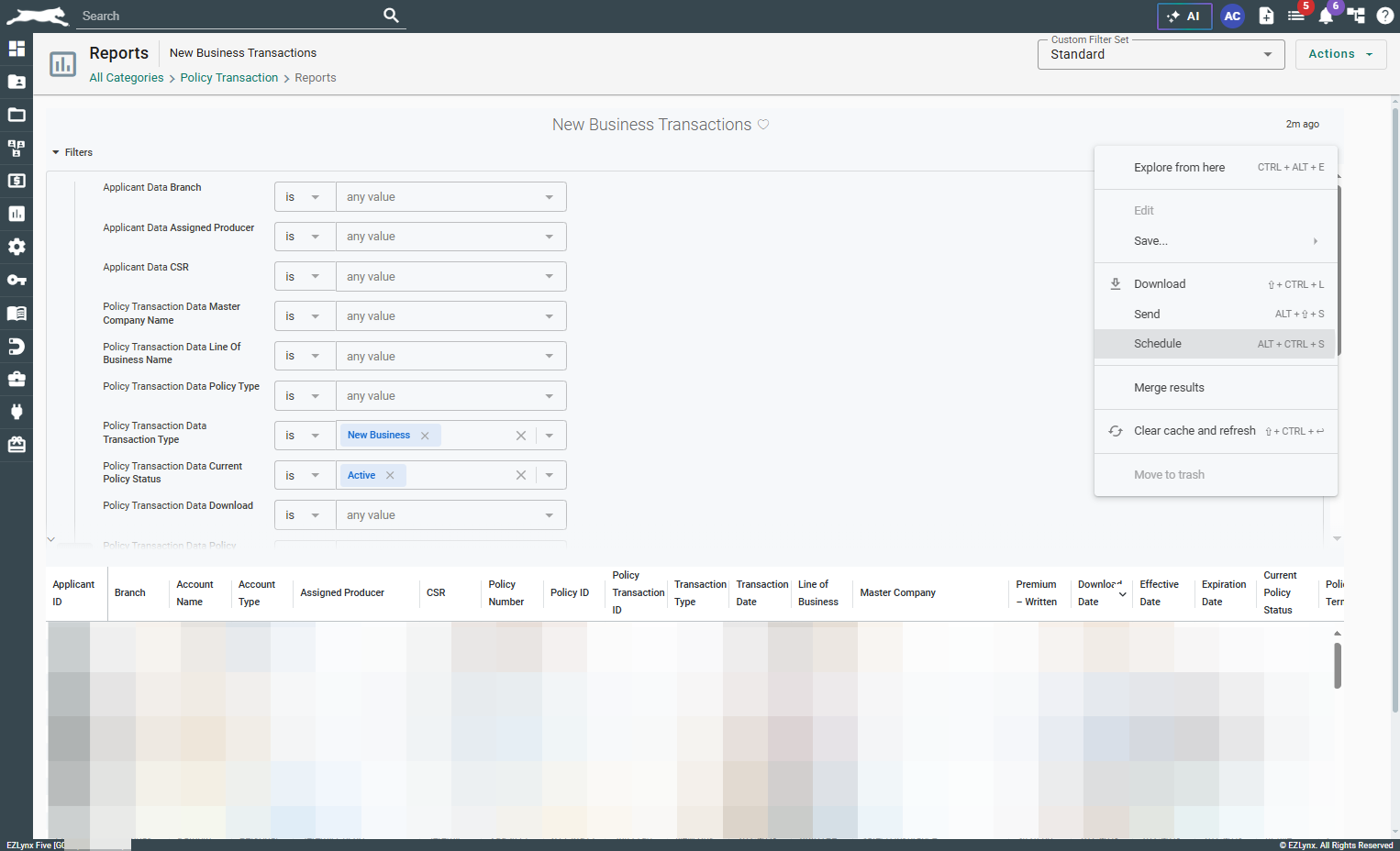The width and height of the screenshot is (1400, 851).
Task: Open the settings gear sidebar icon
Action: coord(17,247)
